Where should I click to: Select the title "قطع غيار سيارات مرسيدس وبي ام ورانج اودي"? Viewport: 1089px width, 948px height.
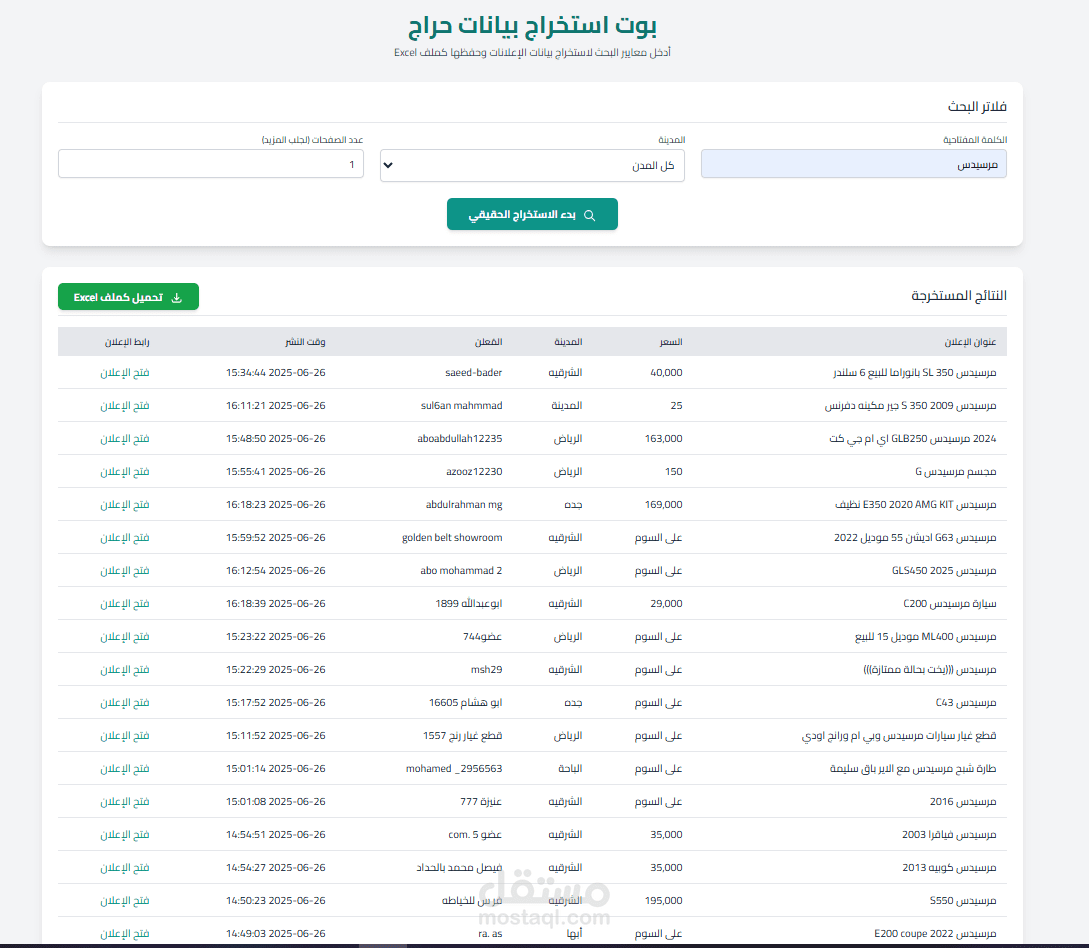pos(899,735)
